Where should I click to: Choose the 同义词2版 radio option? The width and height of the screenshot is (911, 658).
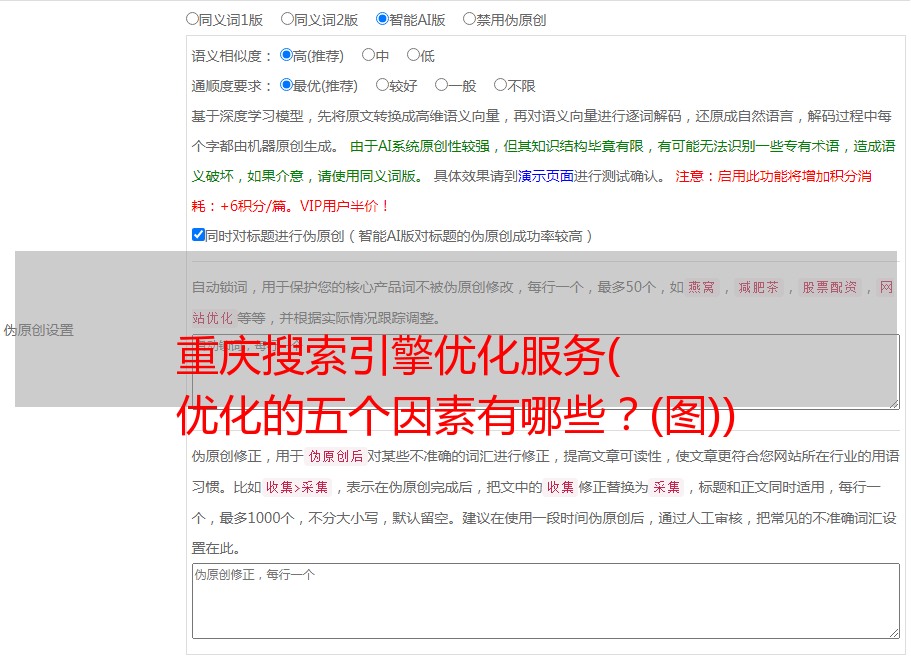pyautogui.click(x=287, y=19)
